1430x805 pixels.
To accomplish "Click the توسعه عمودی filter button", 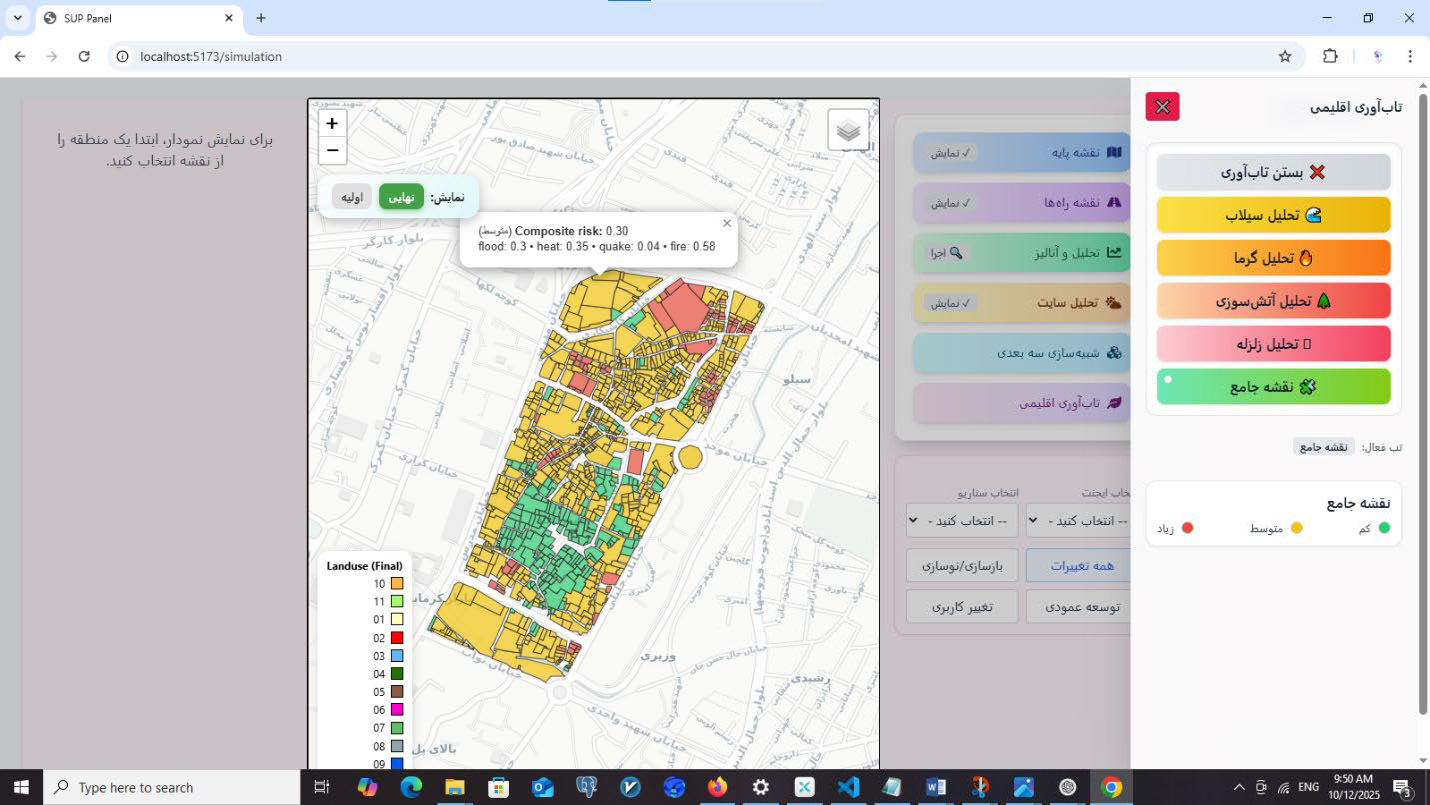I will [1079, 606].
